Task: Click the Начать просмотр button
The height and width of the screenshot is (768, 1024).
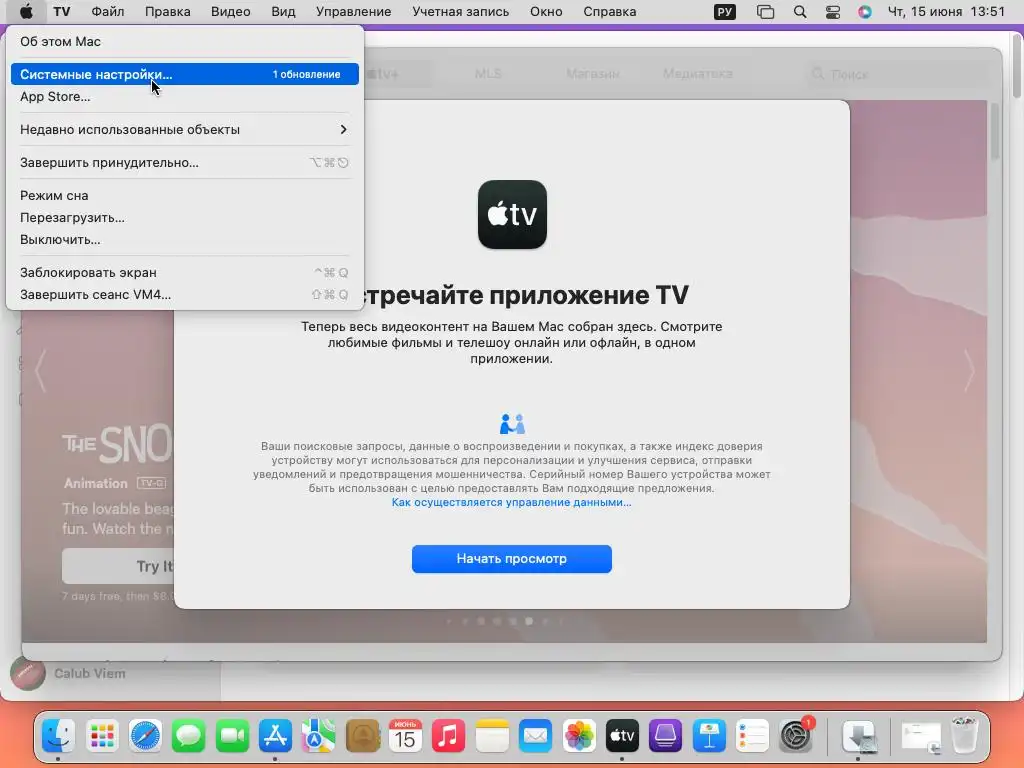Action: [x=511, y=558]
